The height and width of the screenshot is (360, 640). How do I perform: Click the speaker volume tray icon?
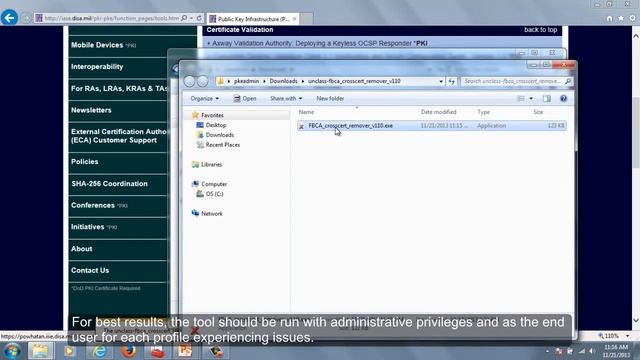coord(591,351)
